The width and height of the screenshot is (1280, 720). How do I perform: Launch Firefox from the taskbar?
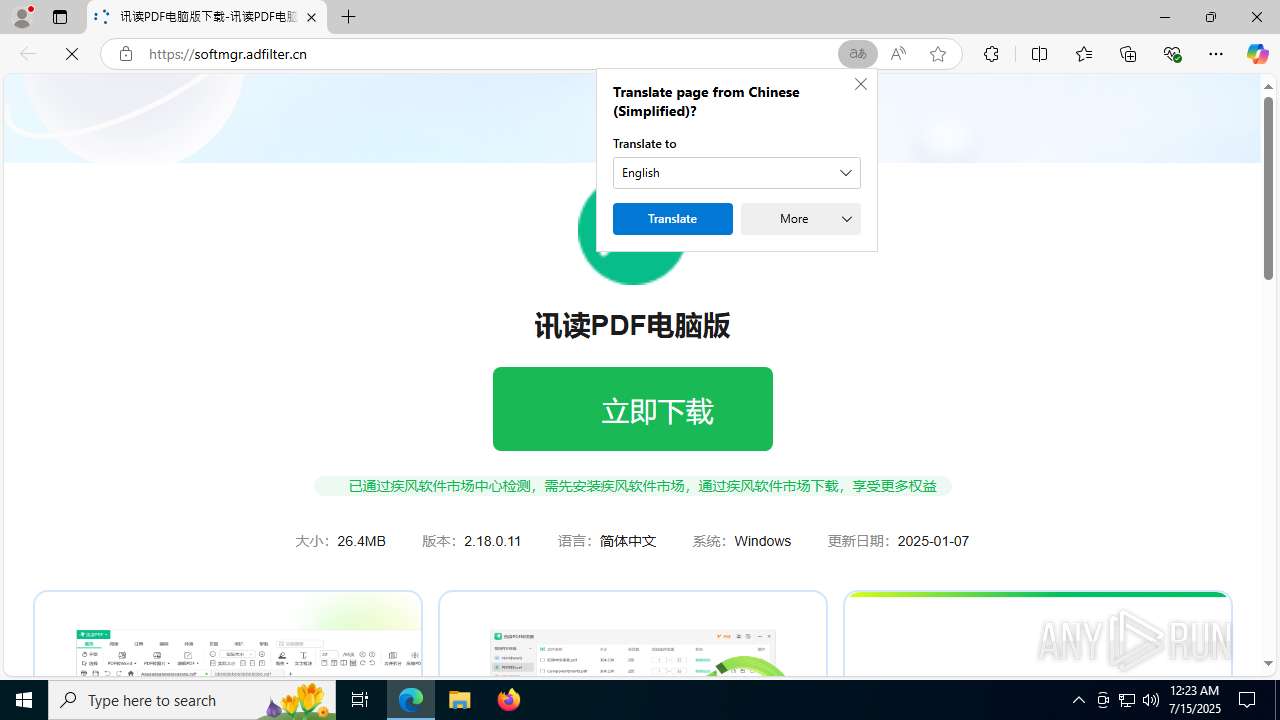click(509, 700)
